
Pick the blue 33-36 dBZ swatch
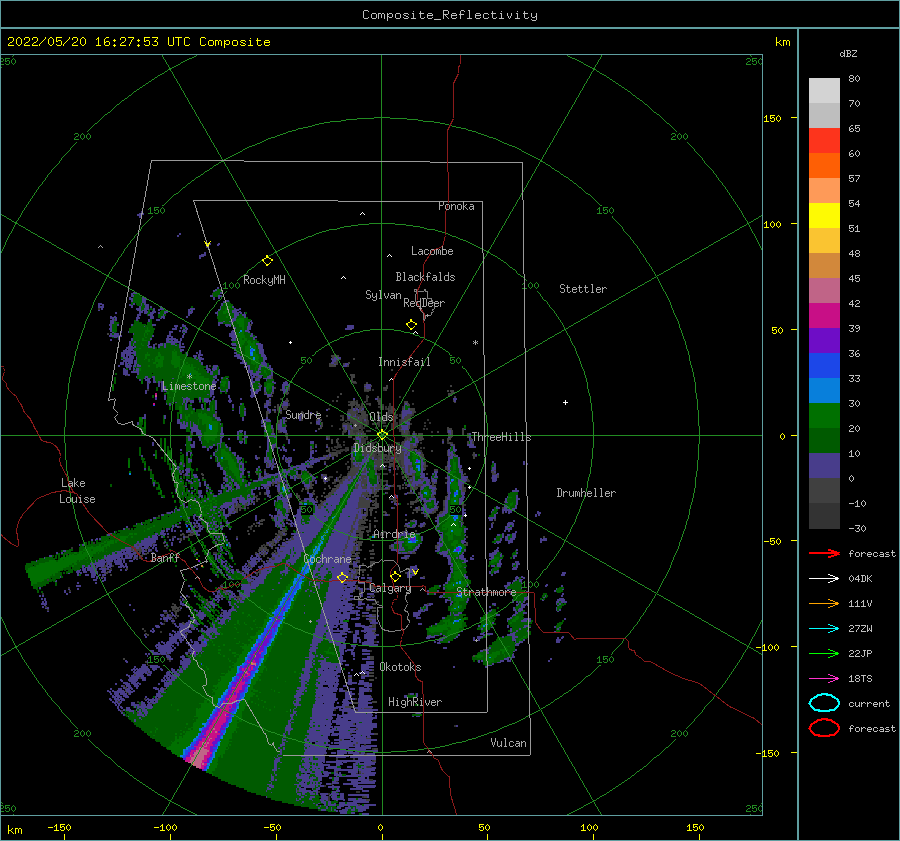[x=824, y=366]
